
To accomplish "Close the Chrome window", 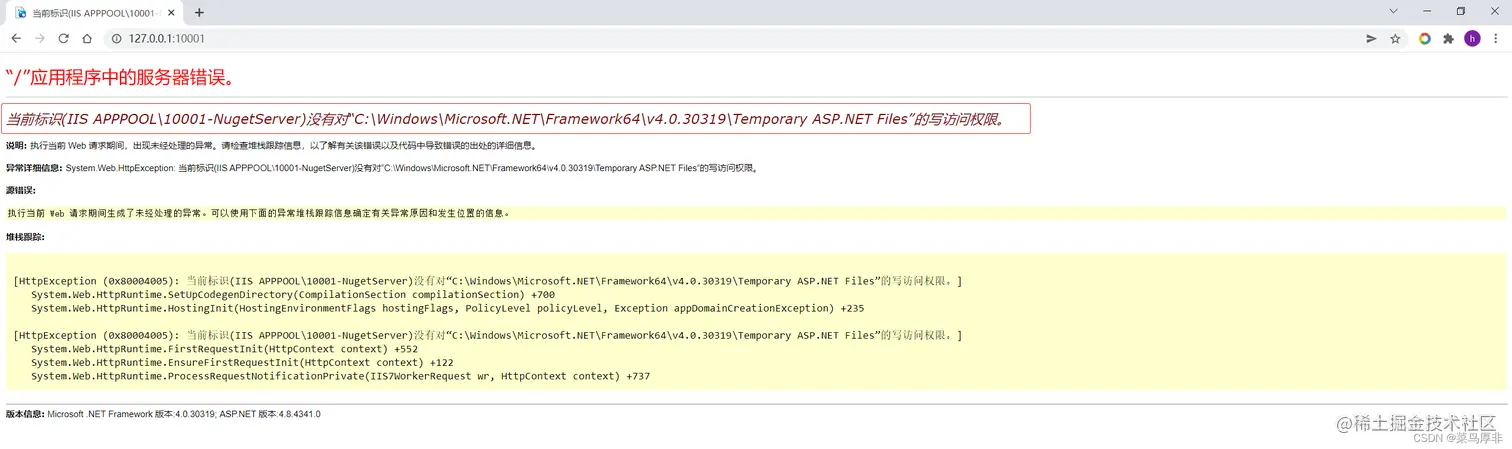I will pyautogui.click(x=1494, y=11).
